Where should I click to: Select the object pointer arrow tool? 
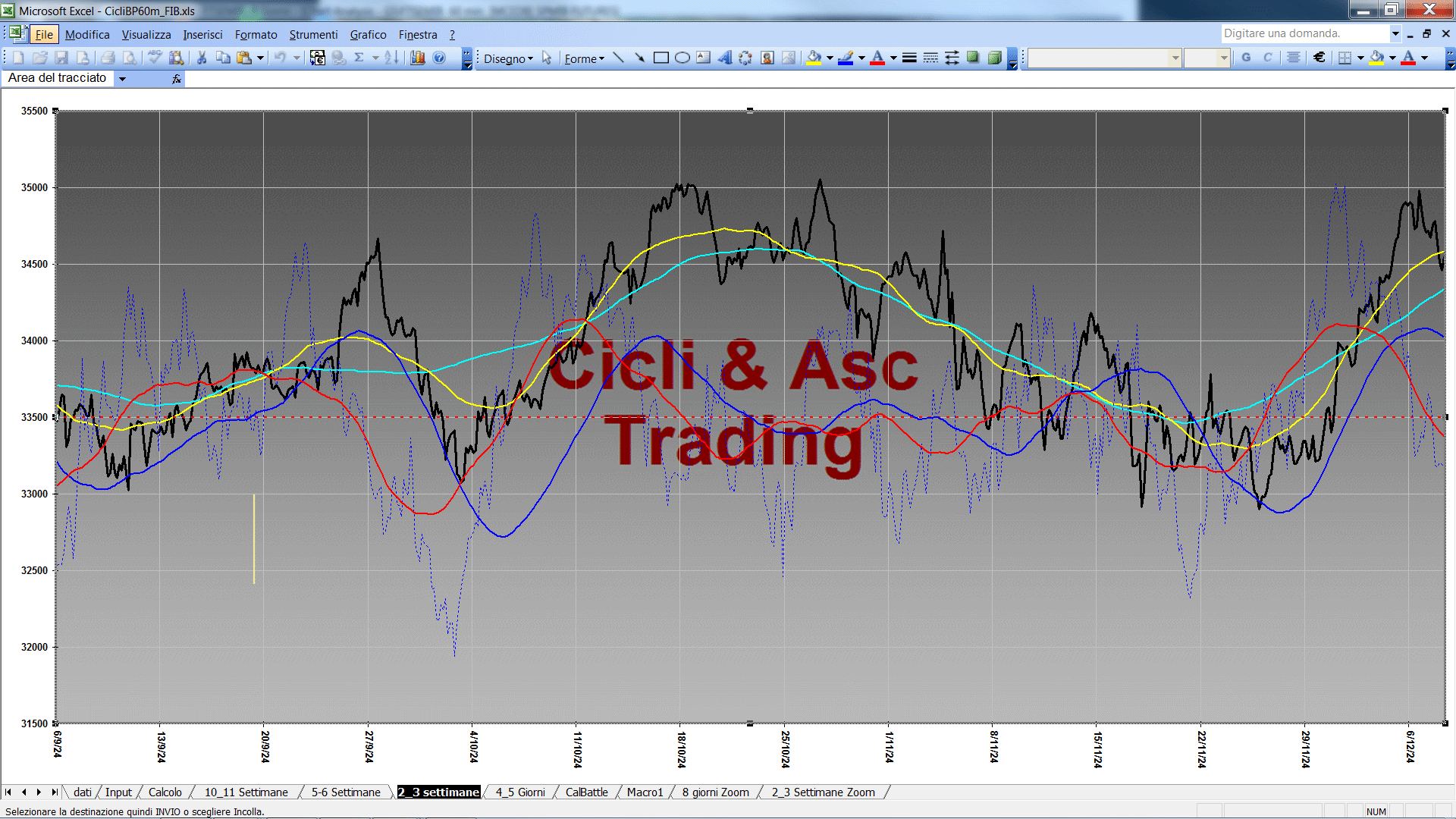(x=547, y=58)
